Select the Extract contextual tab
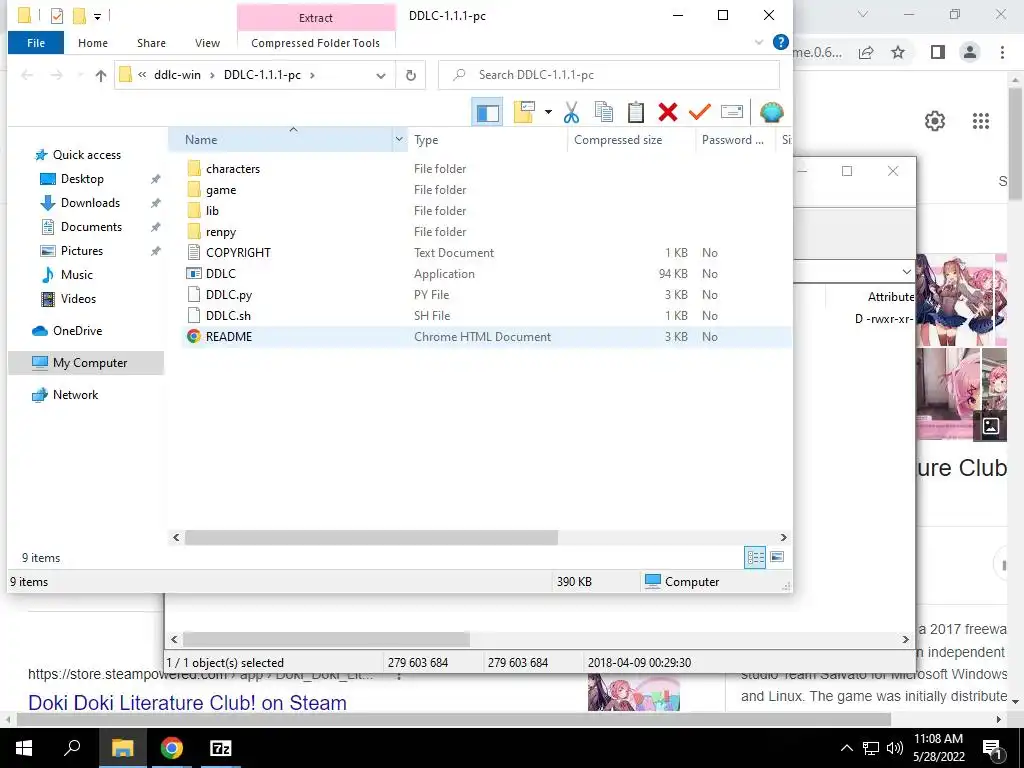 coord(316,18)
